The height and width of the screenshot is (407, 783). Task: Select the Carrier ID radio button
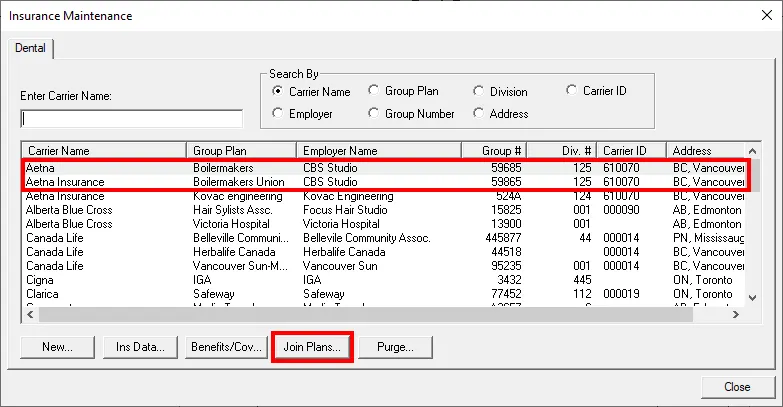[571, 90]
